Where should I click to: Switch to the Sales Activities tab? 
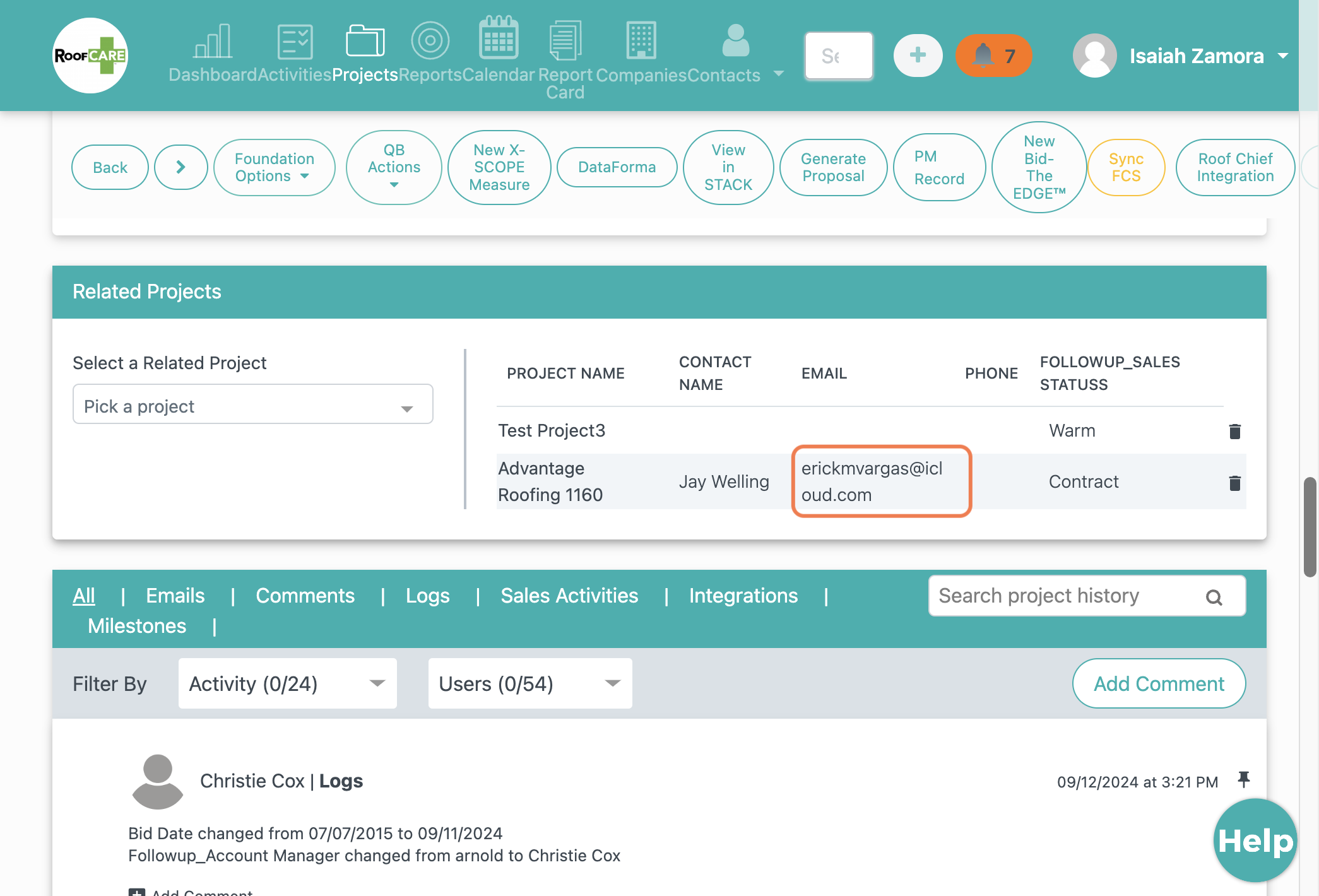[x=569, y=596]
